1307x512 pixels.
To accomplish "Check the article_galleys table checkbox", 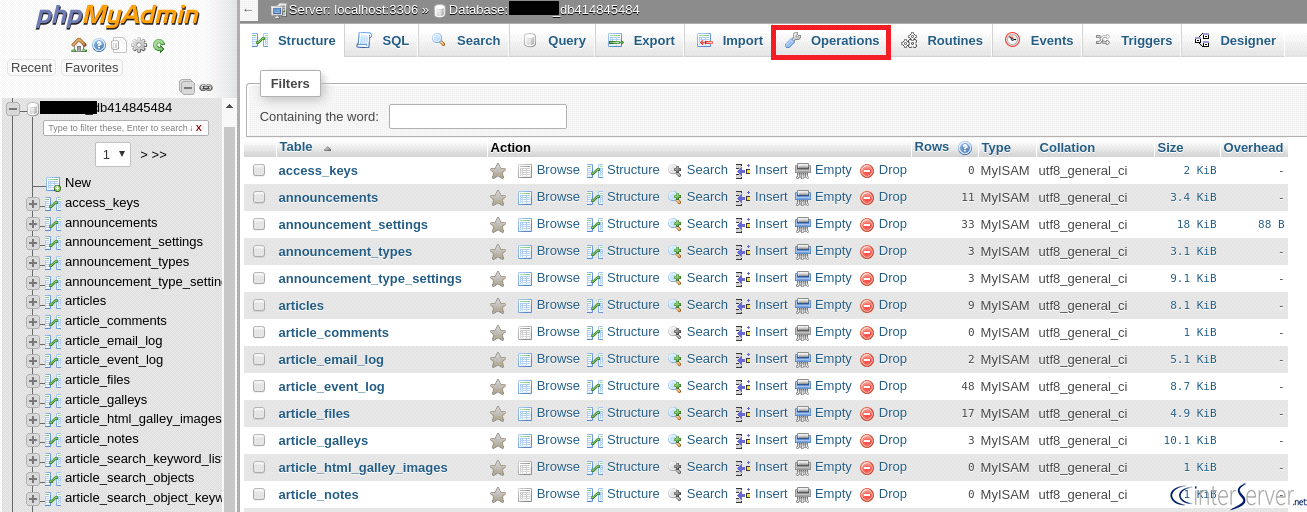I will coord(259,441).
